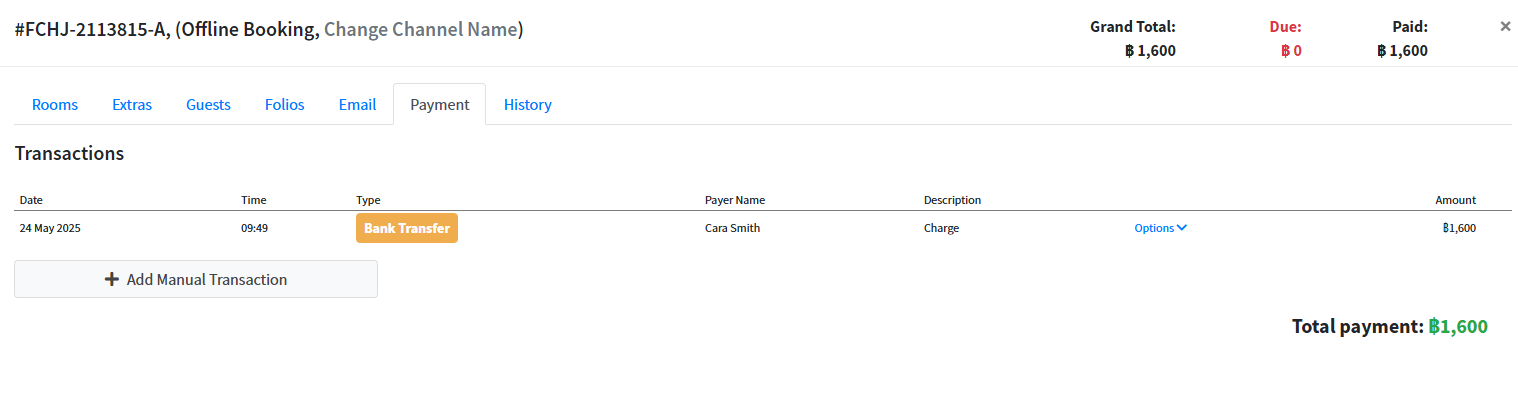Click the payer name Cara Smith
Image resolution: width=1518 pixels, height=414 pixels.
point(732,228)
